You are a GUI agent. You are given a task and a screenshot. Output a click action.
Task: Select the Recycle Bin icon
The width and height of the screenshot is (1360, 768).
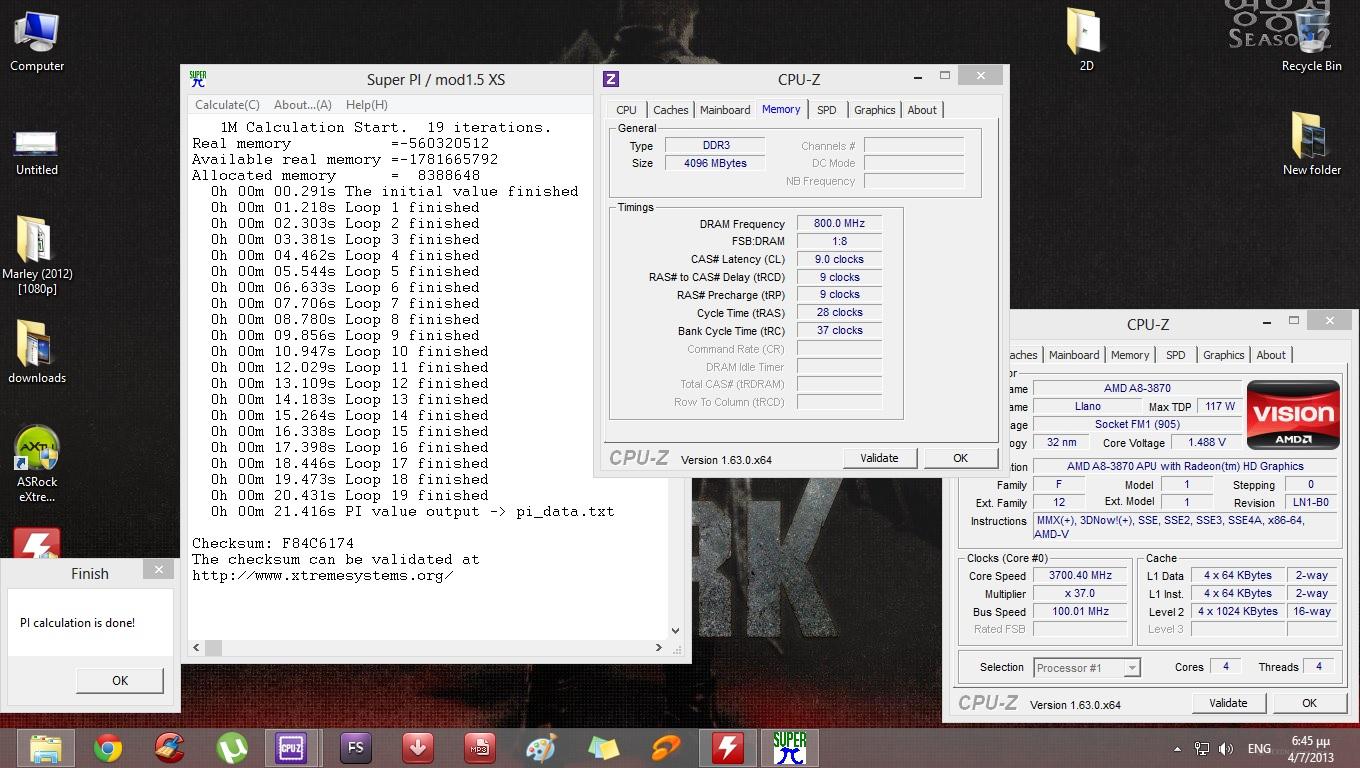point(1311,41)
